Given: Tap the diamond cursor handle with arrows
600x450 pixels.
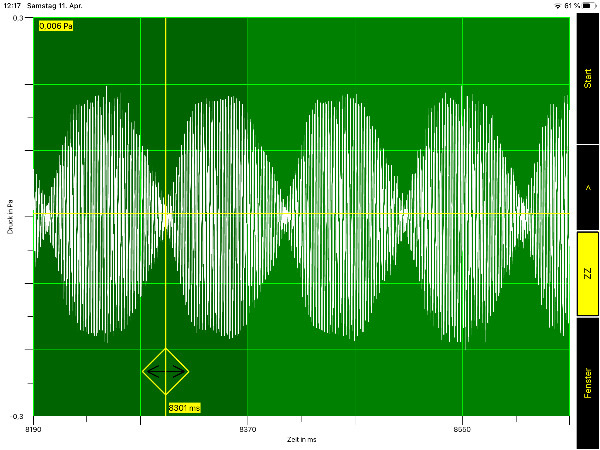Looking at the screenshot, I should pyautogui.click(x=166, y=371).
